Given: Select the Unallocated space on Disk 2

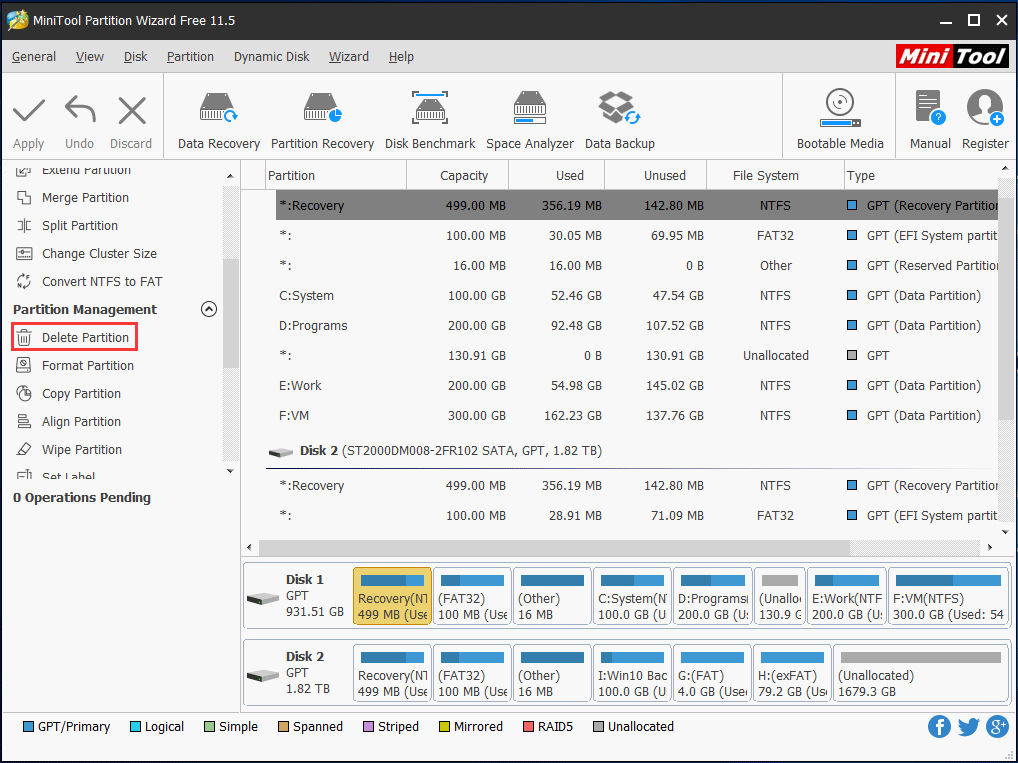Looking at the screenshot, I should pos(919,672).
